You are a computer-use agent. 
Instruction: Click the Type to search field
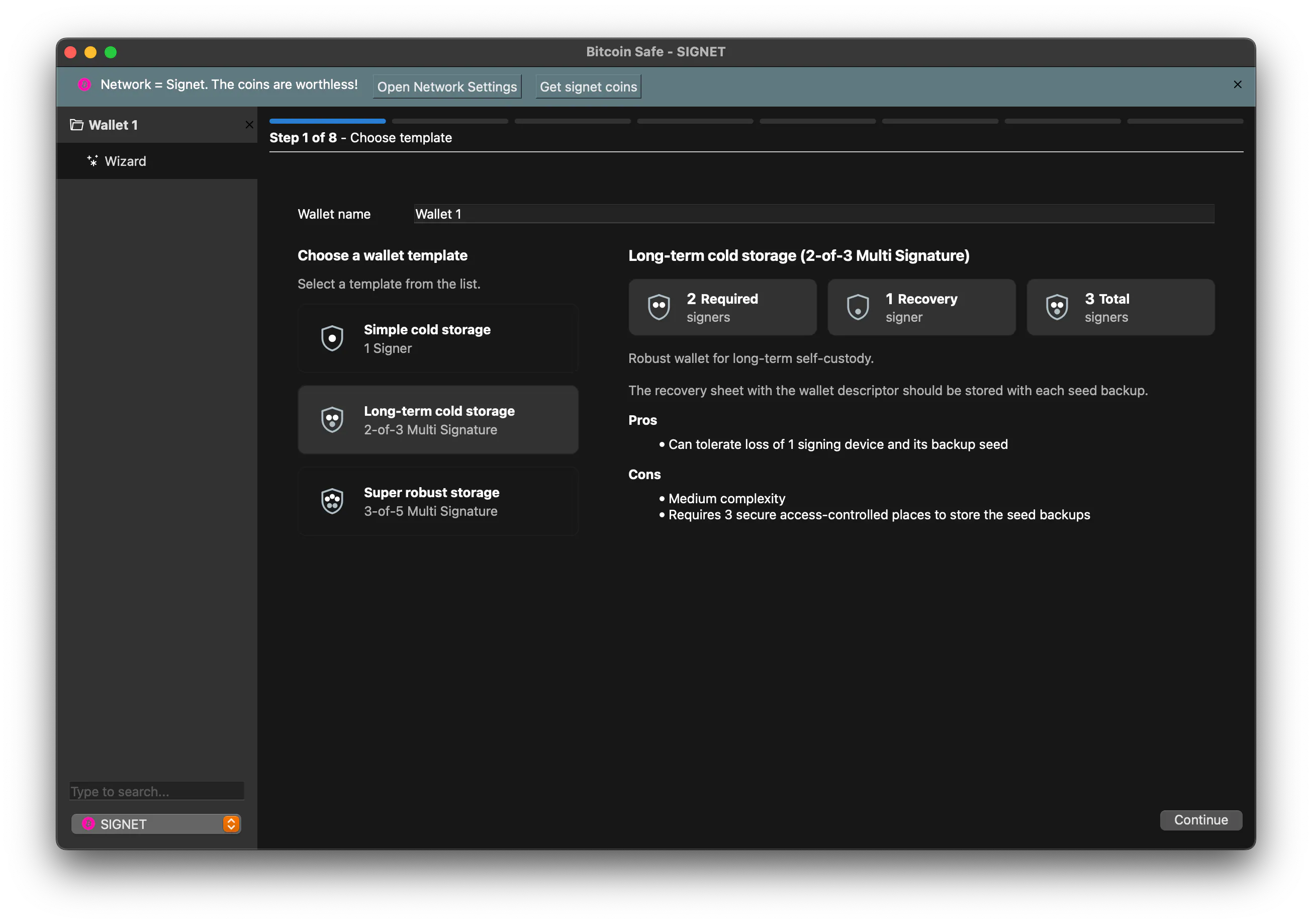point(156,791)
